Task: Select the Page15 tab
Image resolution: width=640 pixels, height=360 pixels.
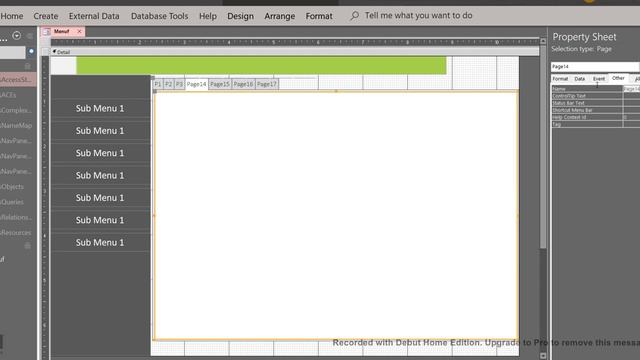Action: (220, 84)
